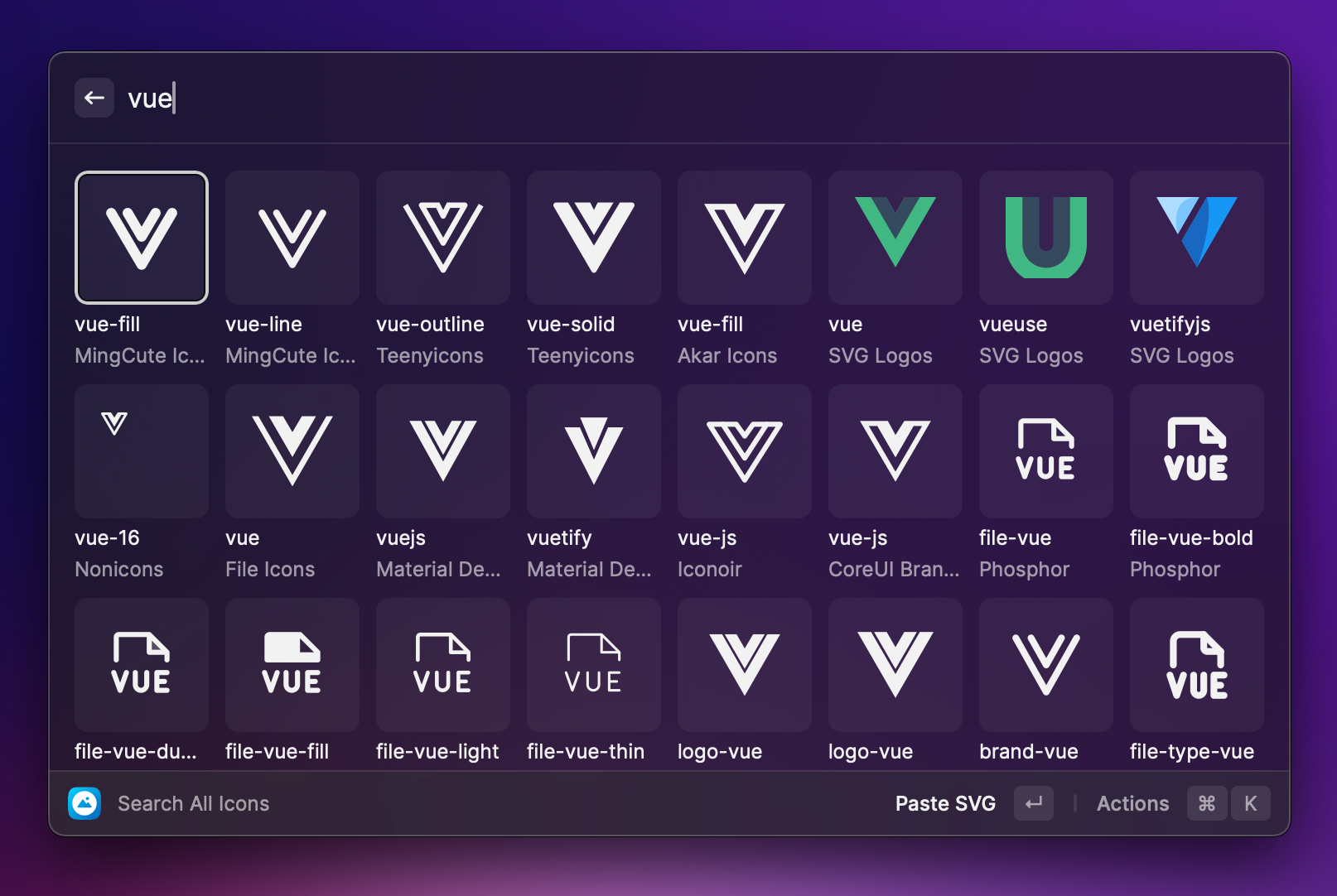Pick the small vue-16 Nonicons icon
Viewport: 1337px width, 896px height.
click(142, 451)
